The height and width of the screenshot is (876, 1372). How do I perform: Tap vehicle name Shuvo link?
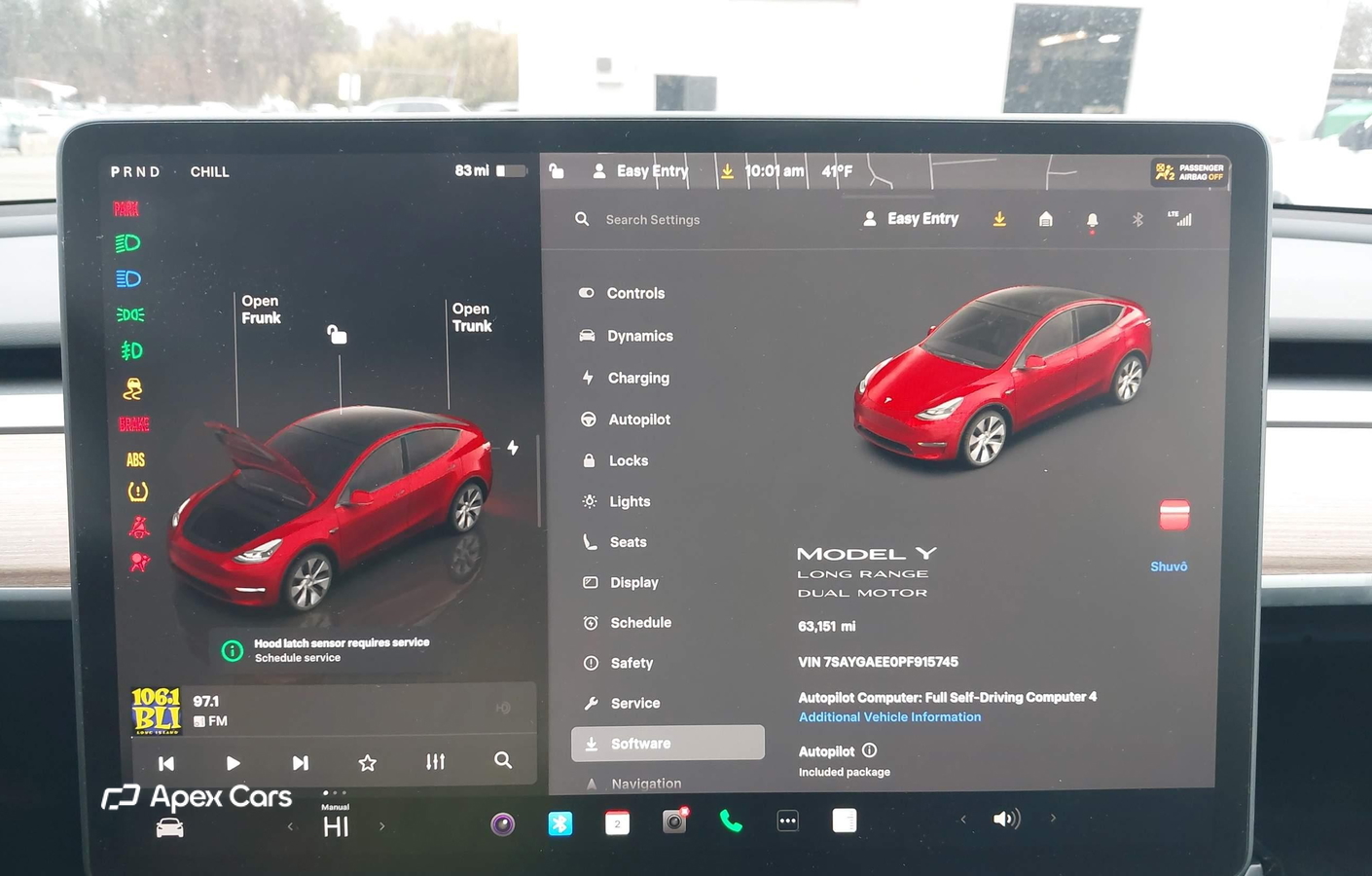(1169, 566)
